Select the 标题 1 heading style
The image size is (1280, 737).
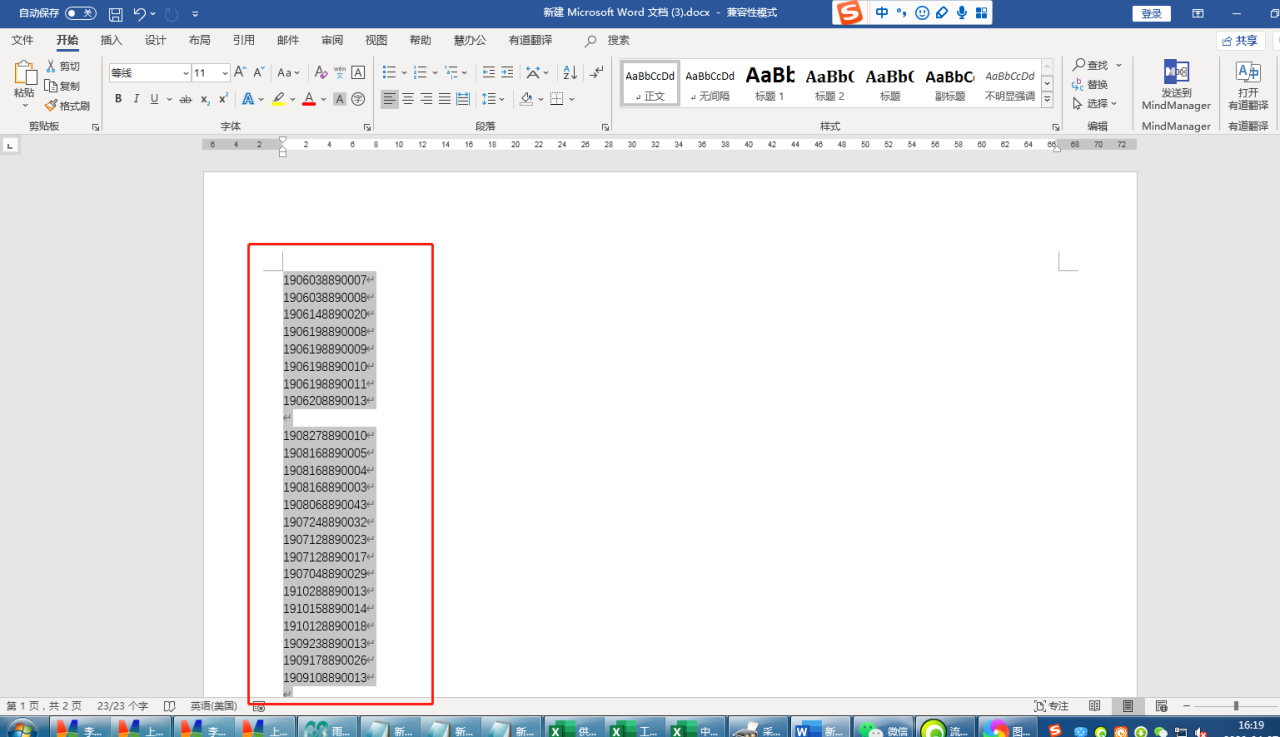769,83
